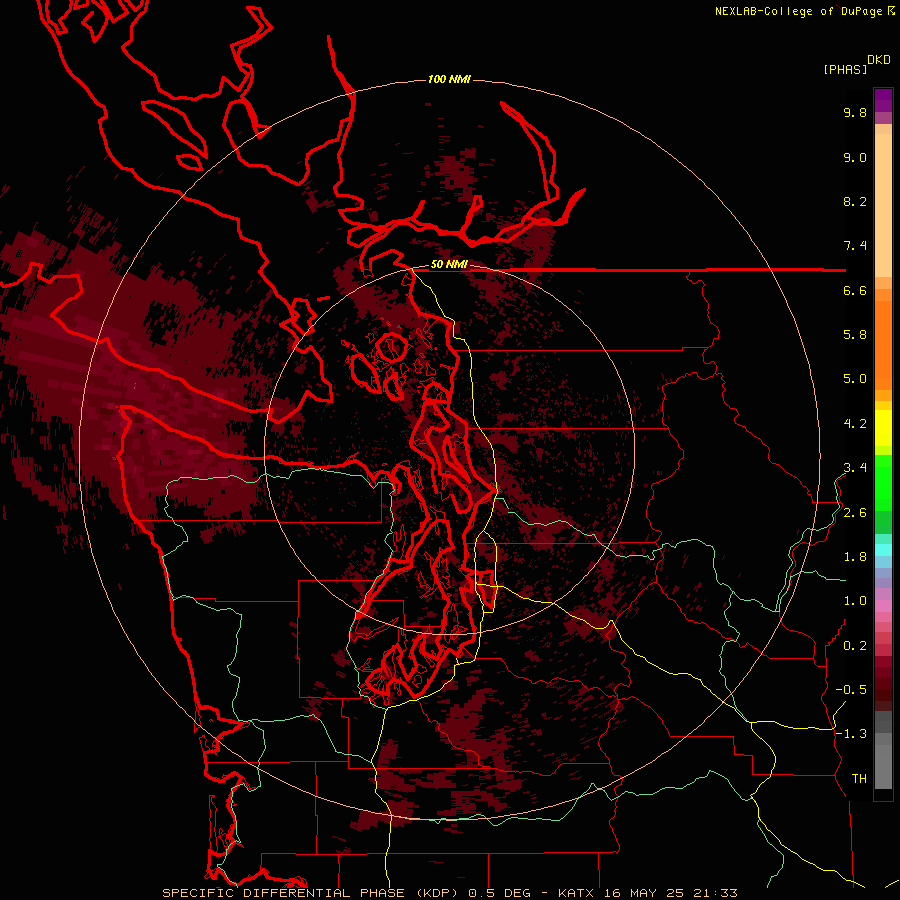Click the (KDP) abbreviation in caption
Viewport: 900px width, 900px height.
click(437, 893)
